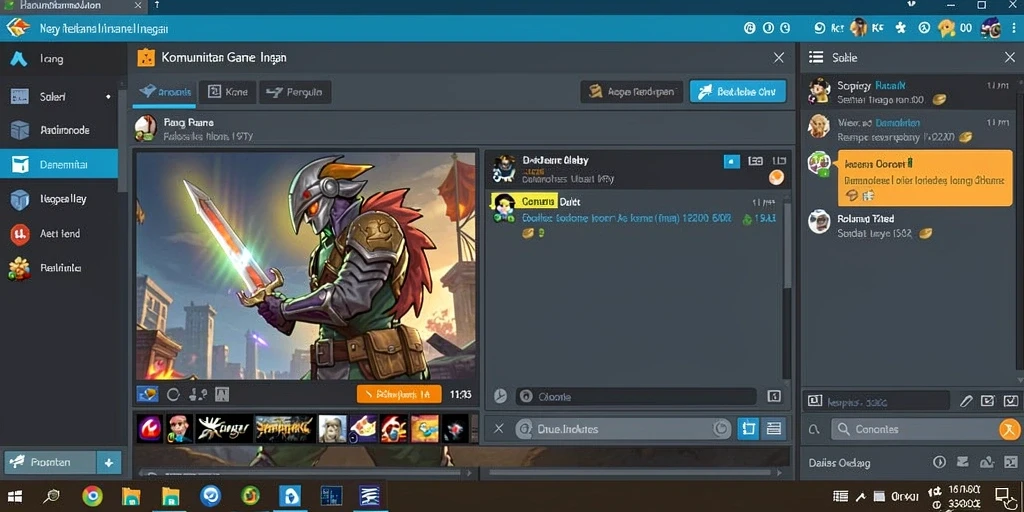
Task: Click the pencil edit icon in right panel
Action: click(x=966, y=400)
